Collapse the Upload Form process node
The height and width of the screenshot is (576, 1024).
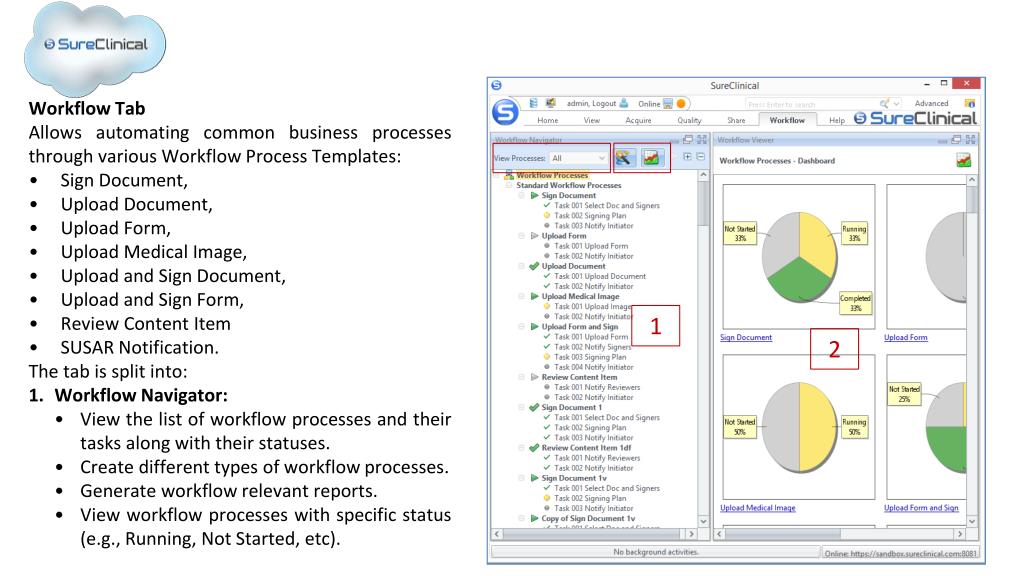pos(521,236)
